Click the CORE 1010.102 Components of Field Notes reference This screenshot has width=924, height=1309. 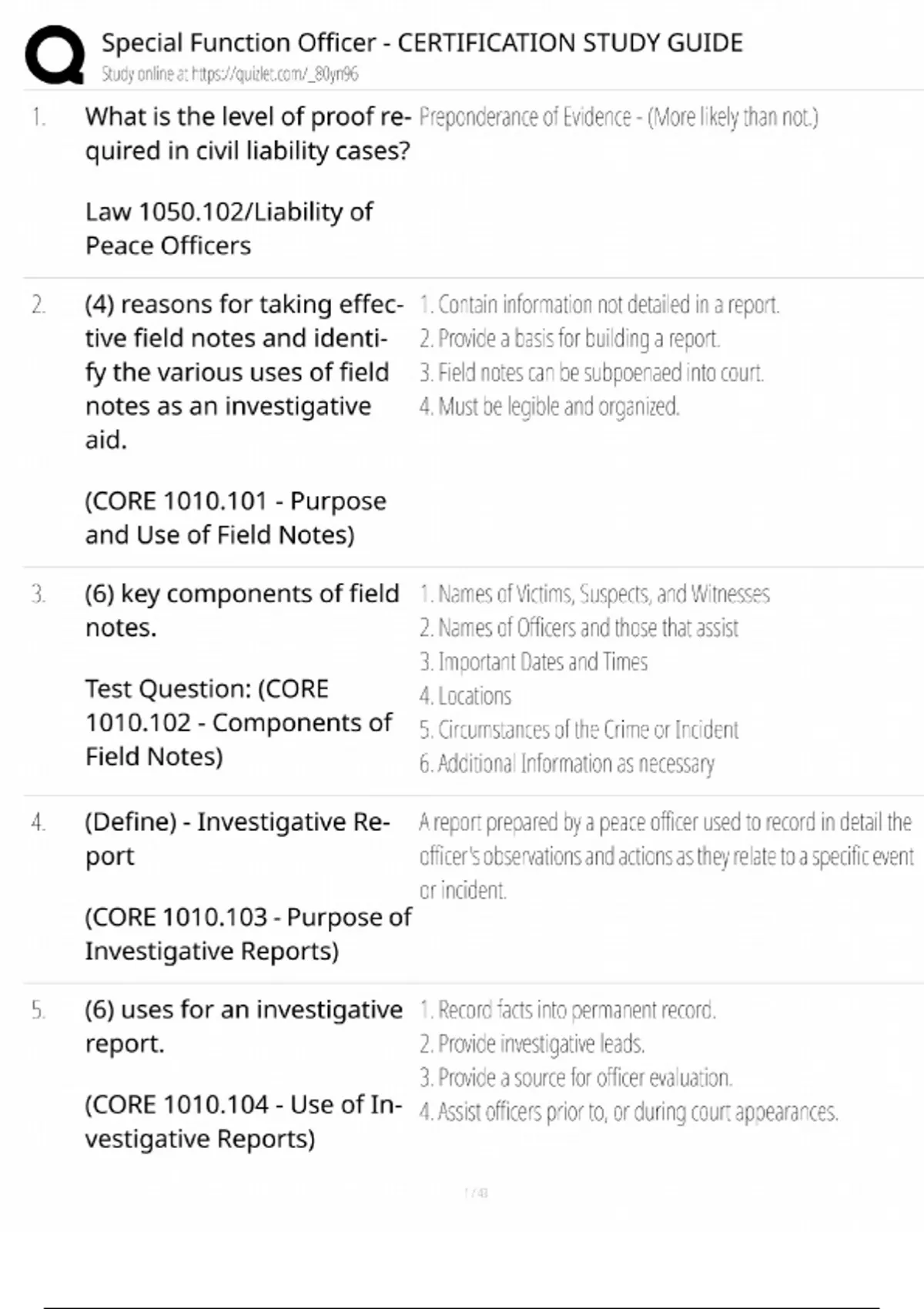point(238,722)
